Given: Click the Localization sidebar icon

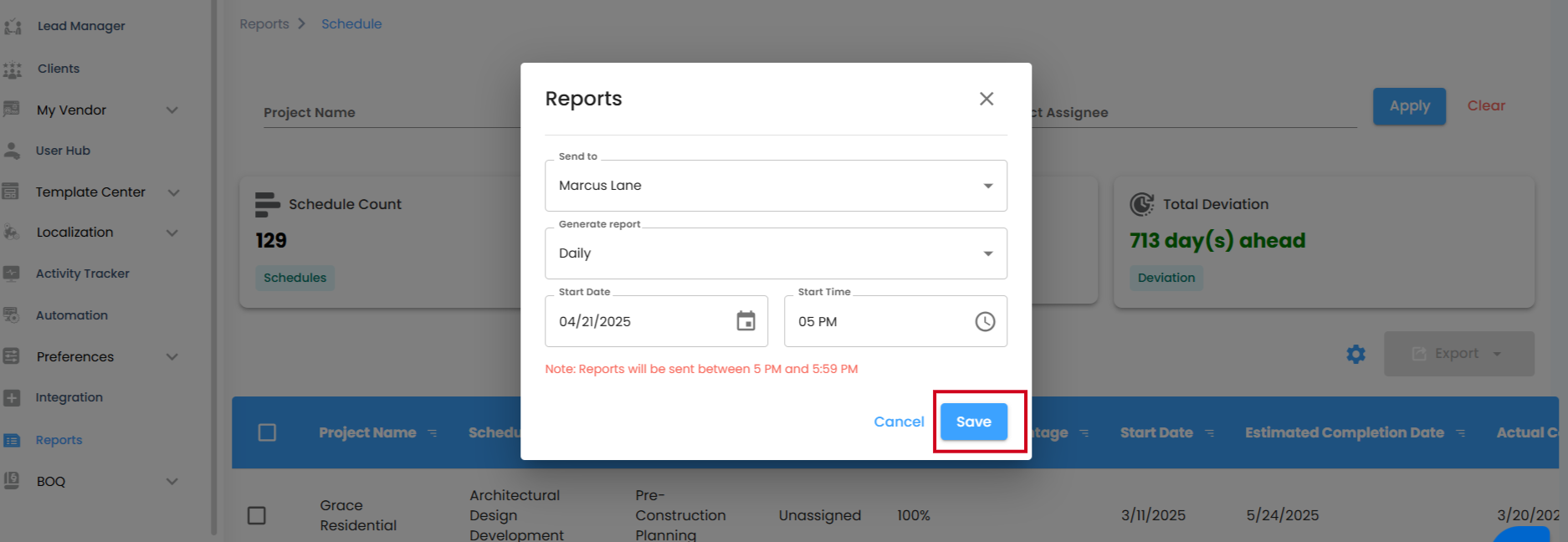Looking at the screenshot, I should [12, 233].
